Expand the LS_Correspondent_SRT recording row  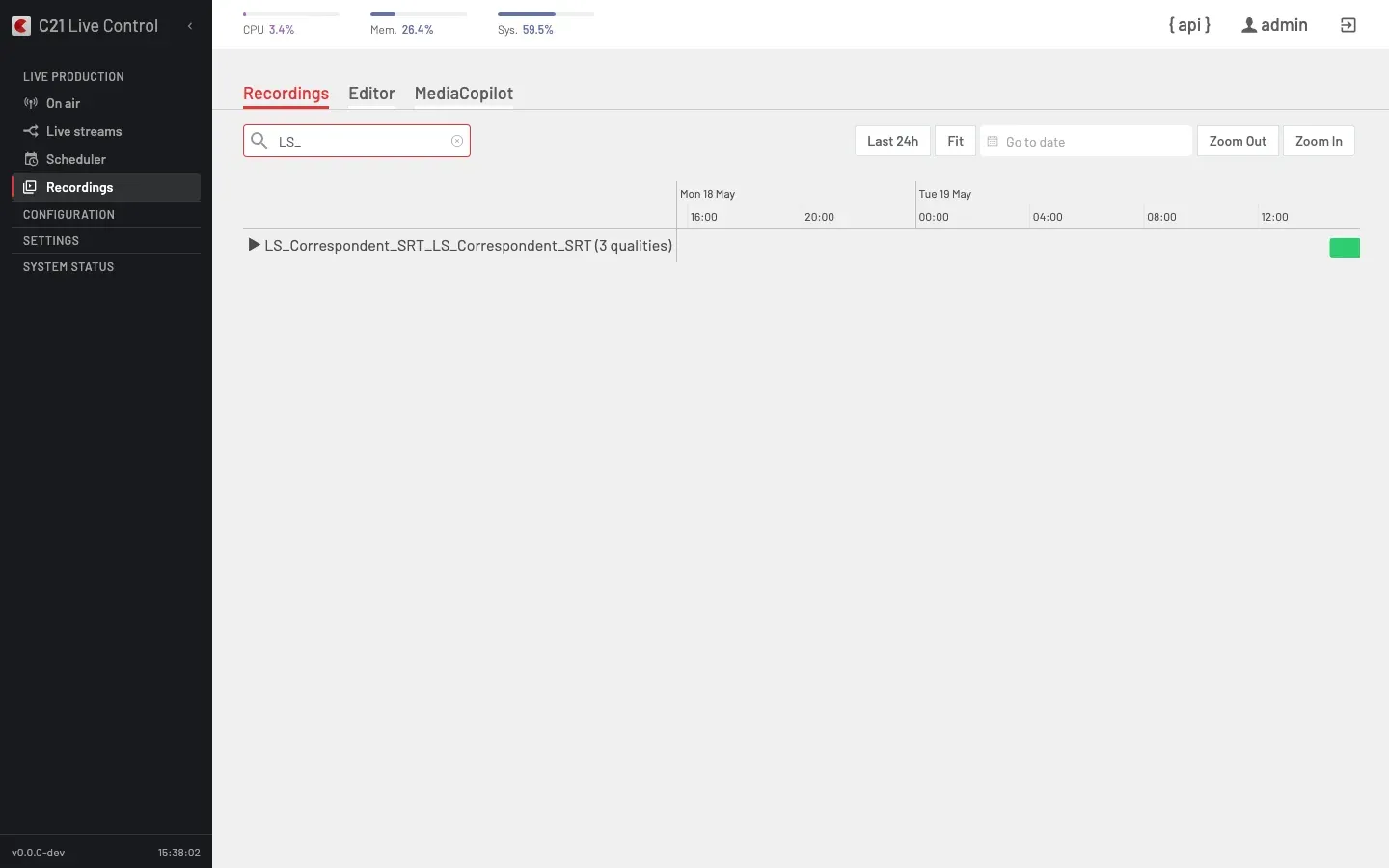click(x=255, y=245)
